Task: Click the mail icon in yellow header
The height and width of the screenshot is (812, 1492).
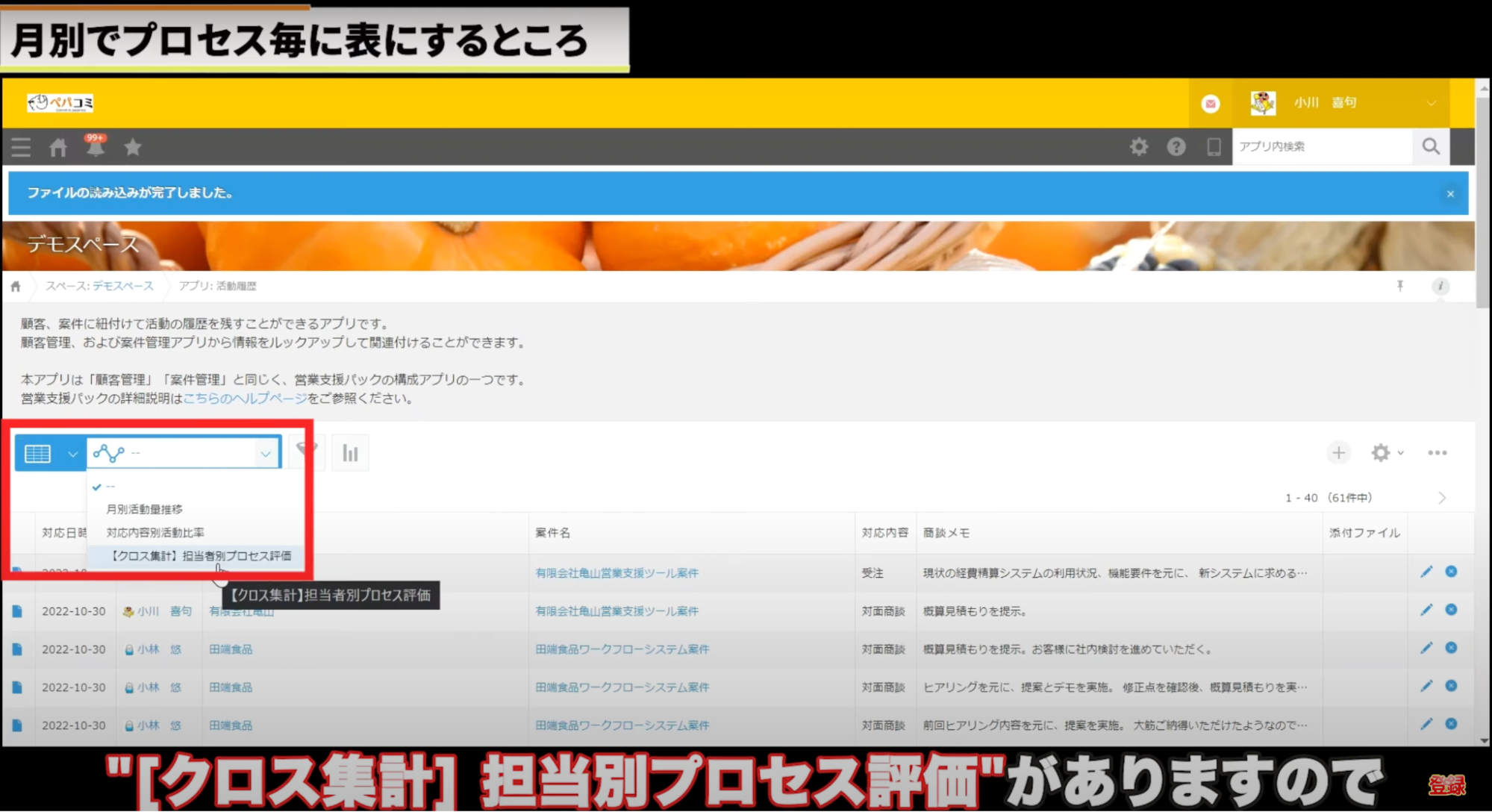Action: 1211,104
